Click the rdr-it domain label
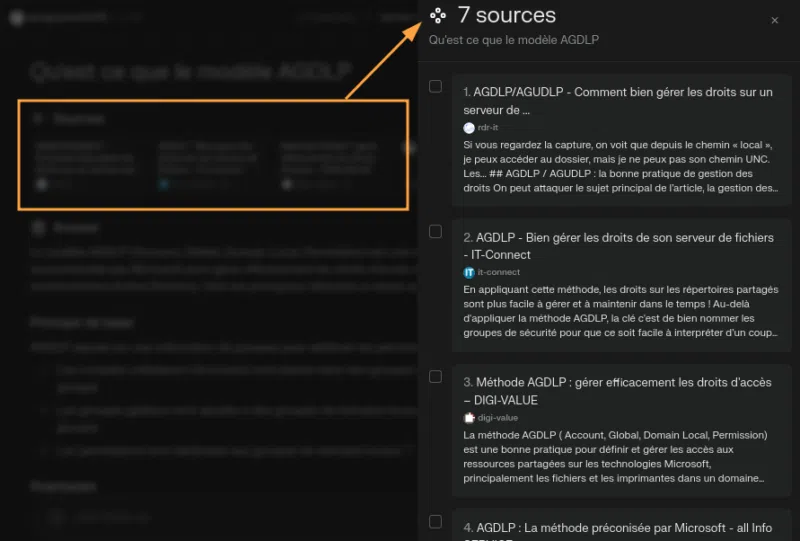Screen dimensions: 800x541 [488, 128]
